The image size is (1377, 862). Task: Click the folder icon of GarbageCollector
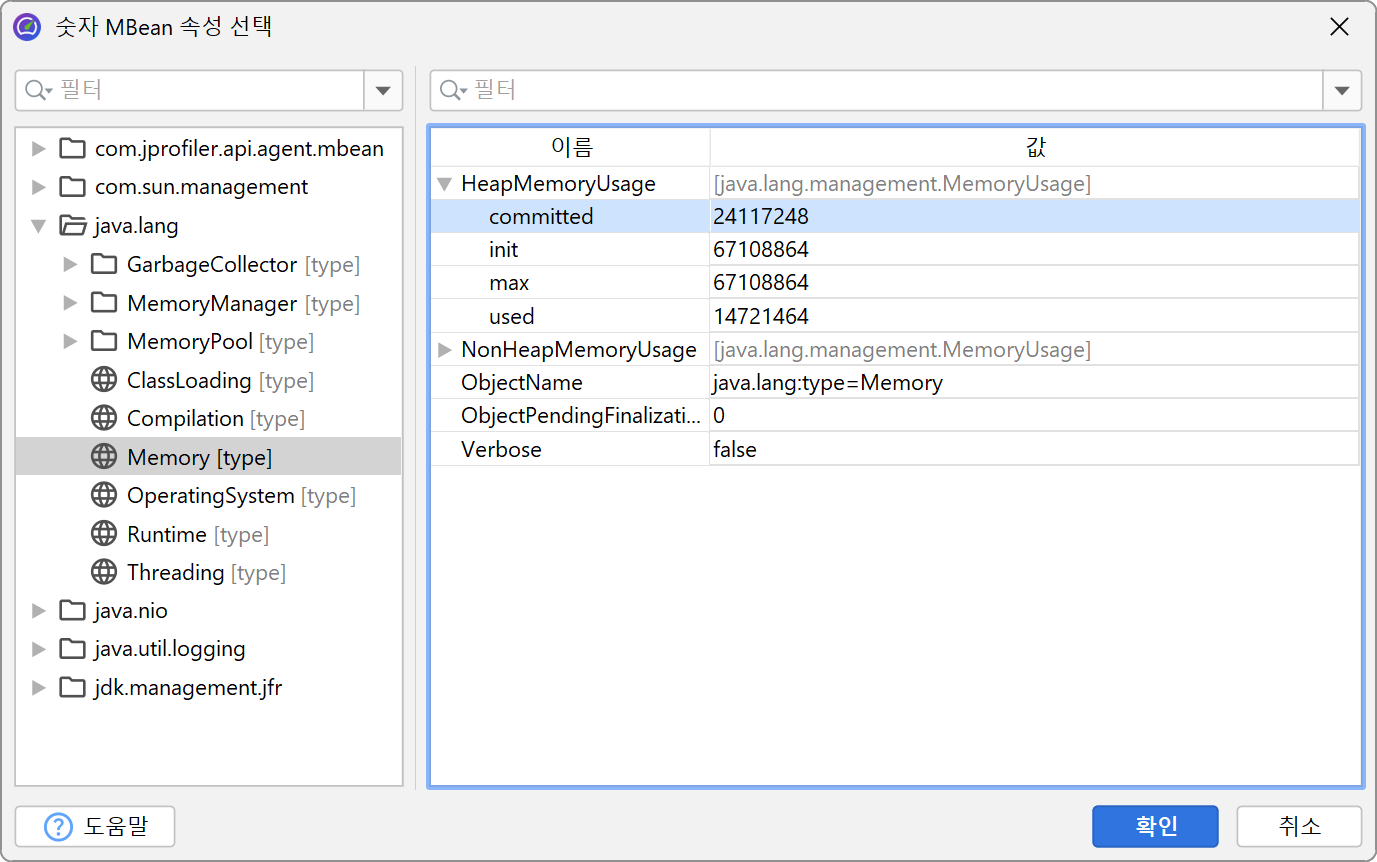[103, 265]
